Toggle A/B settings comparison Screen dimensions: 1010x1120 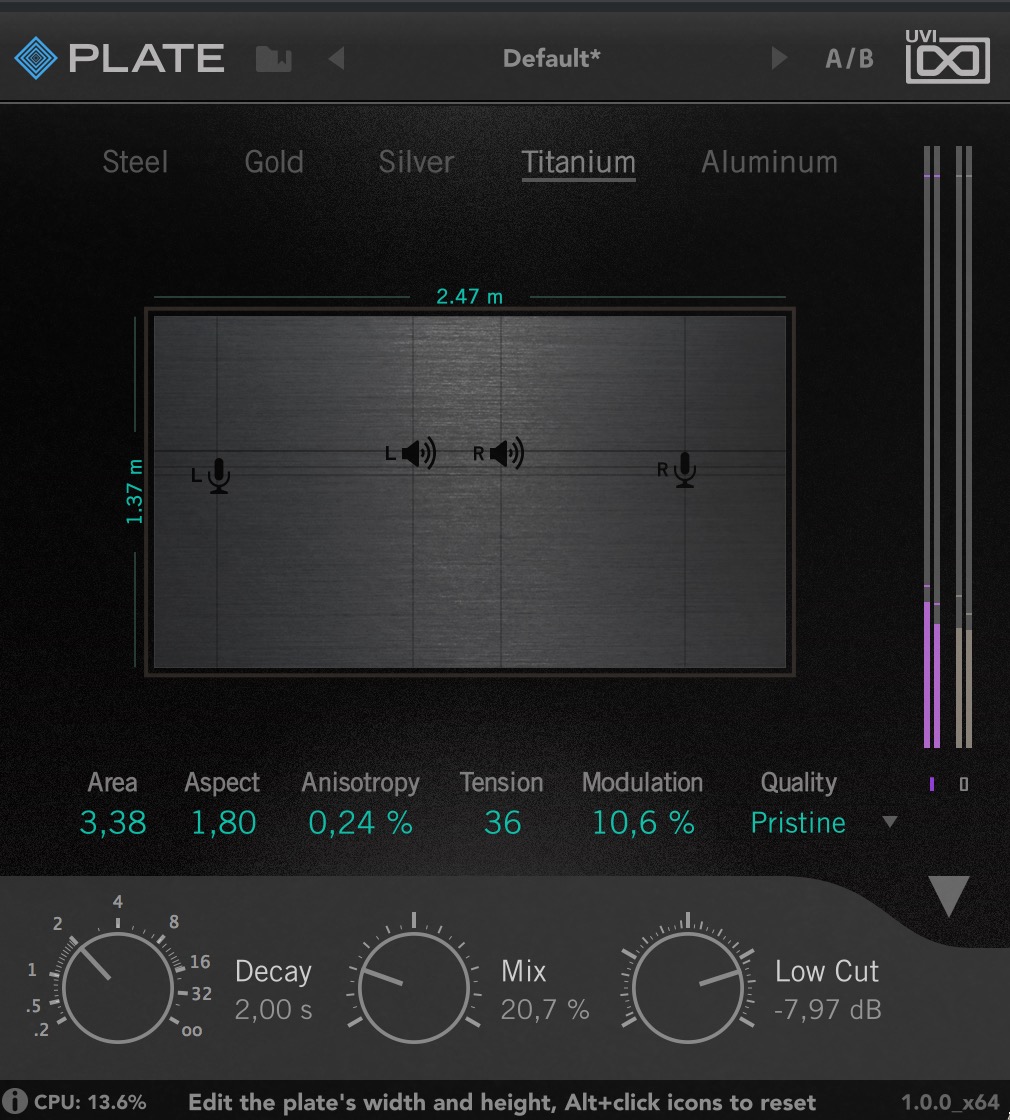coord(849,58)
